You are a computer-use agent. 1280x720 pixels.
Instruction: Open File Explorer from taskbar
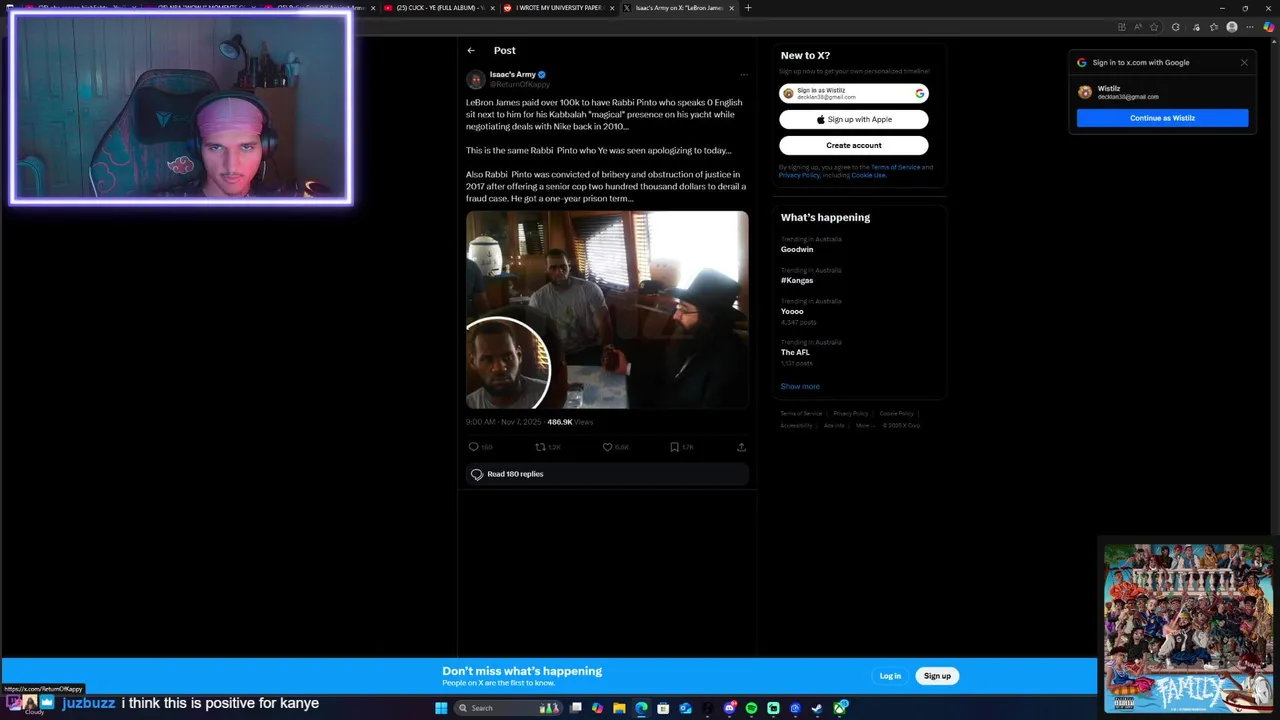pyautogui.click(x=619, y=708)
